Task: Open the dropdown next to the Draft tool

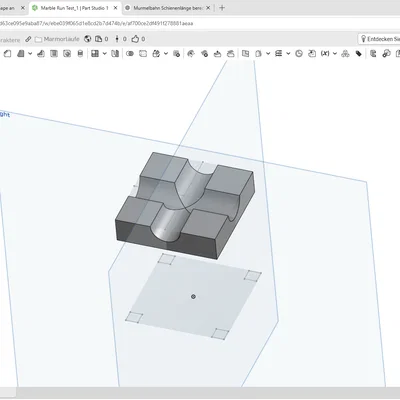Action: [30, 53]
